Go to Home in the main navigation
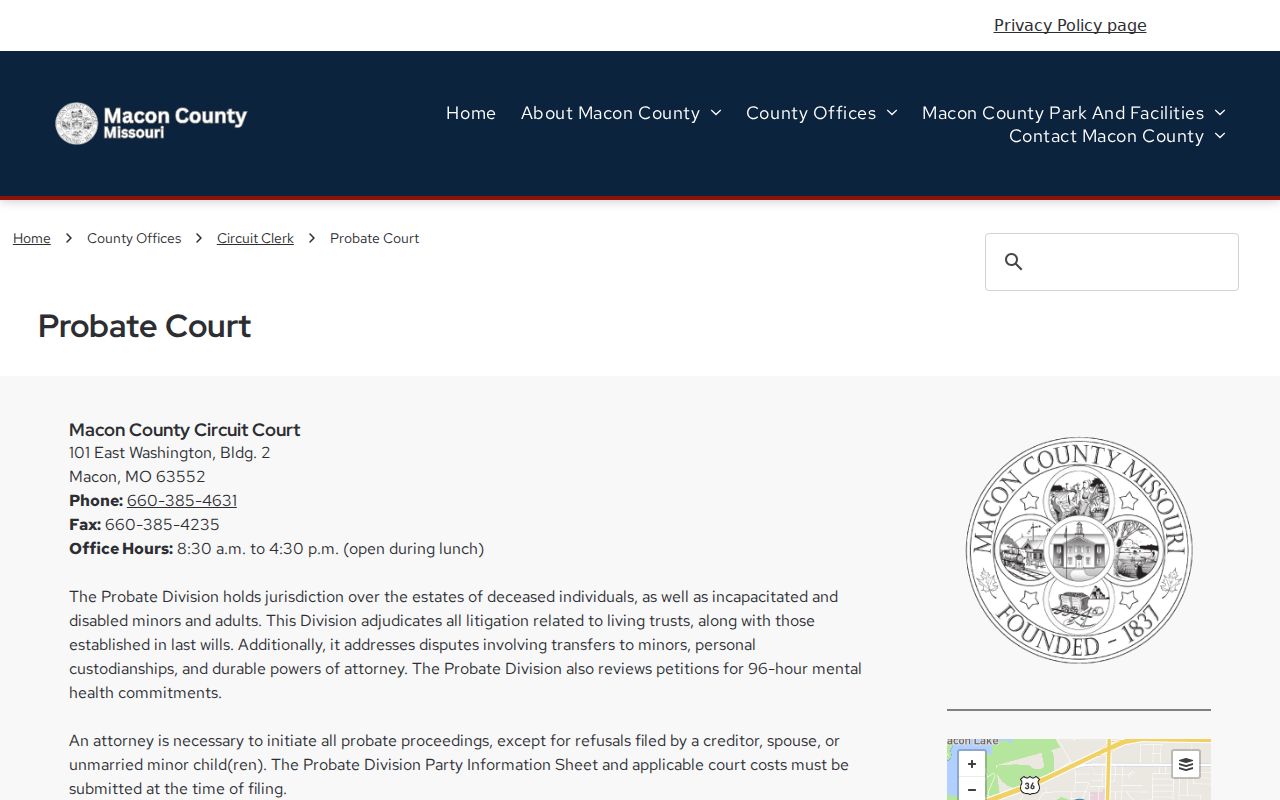1280x800 pixels. [471, 113]
